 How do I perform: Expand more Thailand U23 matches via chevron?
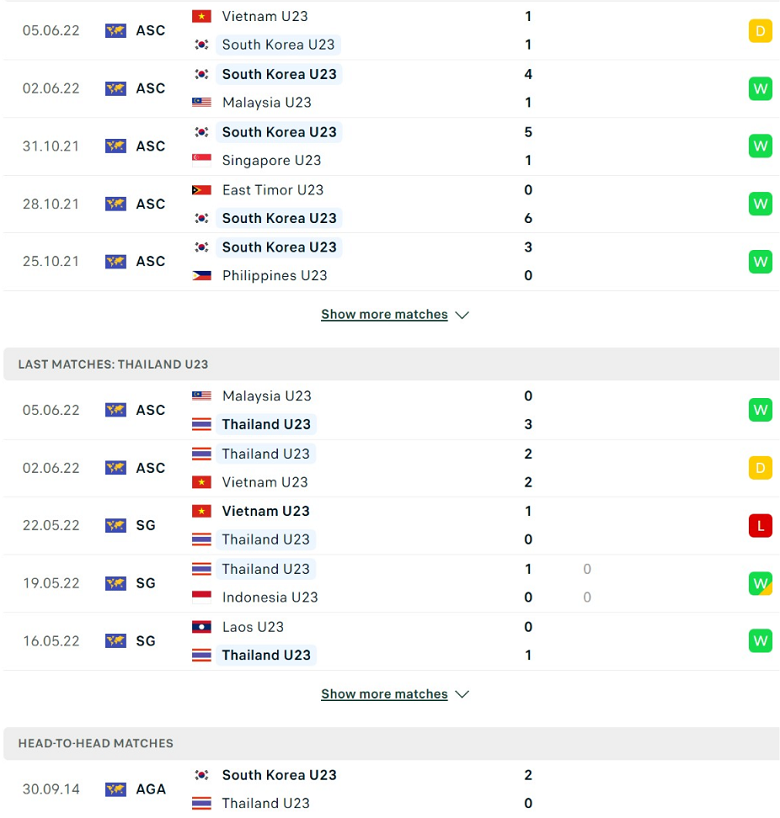[462, 694]
